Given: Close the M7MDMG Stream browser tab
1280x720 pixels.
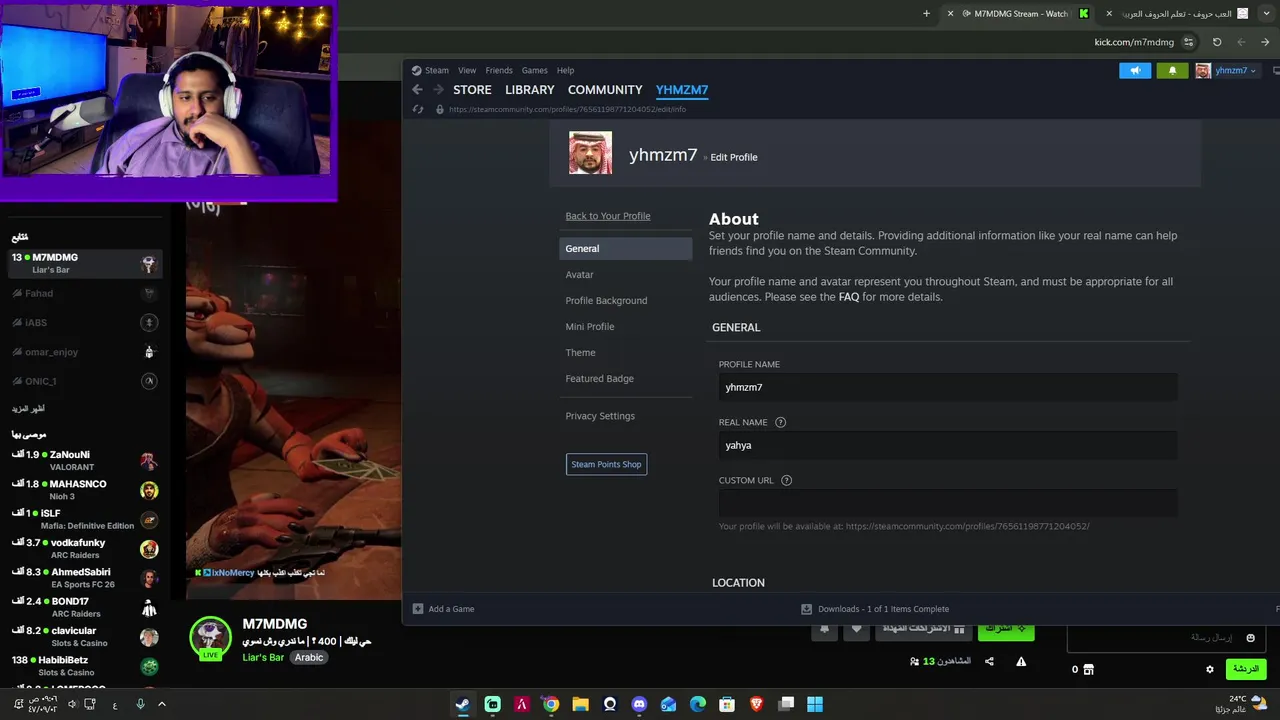Looking at the screenshot, I should tap(950, 14).
